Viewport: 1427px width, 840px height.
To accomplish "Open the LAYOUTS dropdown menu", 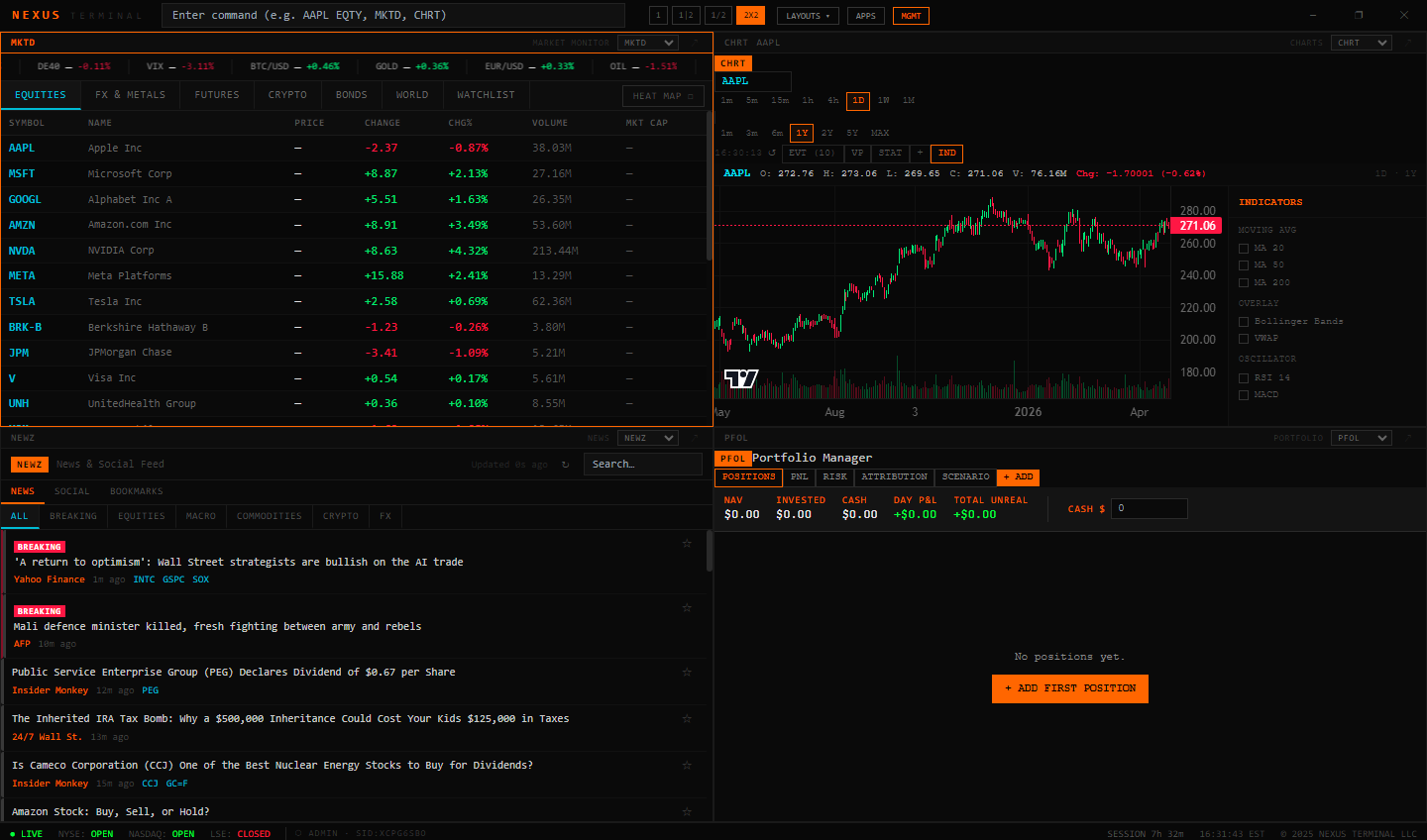I will click(809, 16).
